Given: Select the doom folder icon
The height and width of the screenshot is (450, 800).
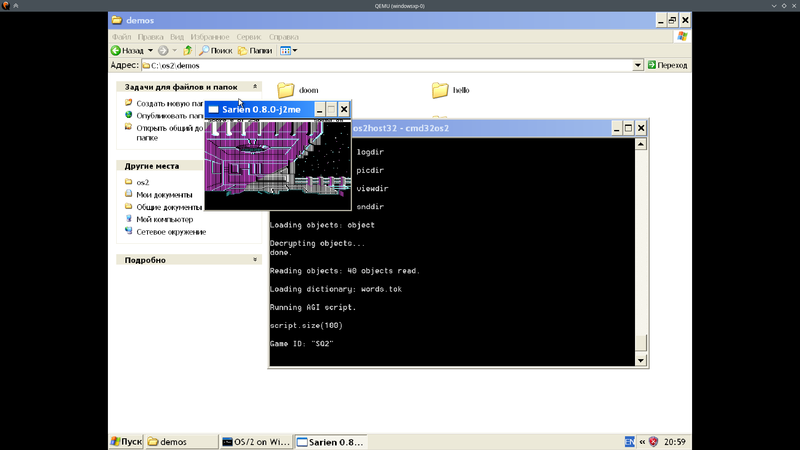Looking at the screenshot, I should click(x=286, y=90).
